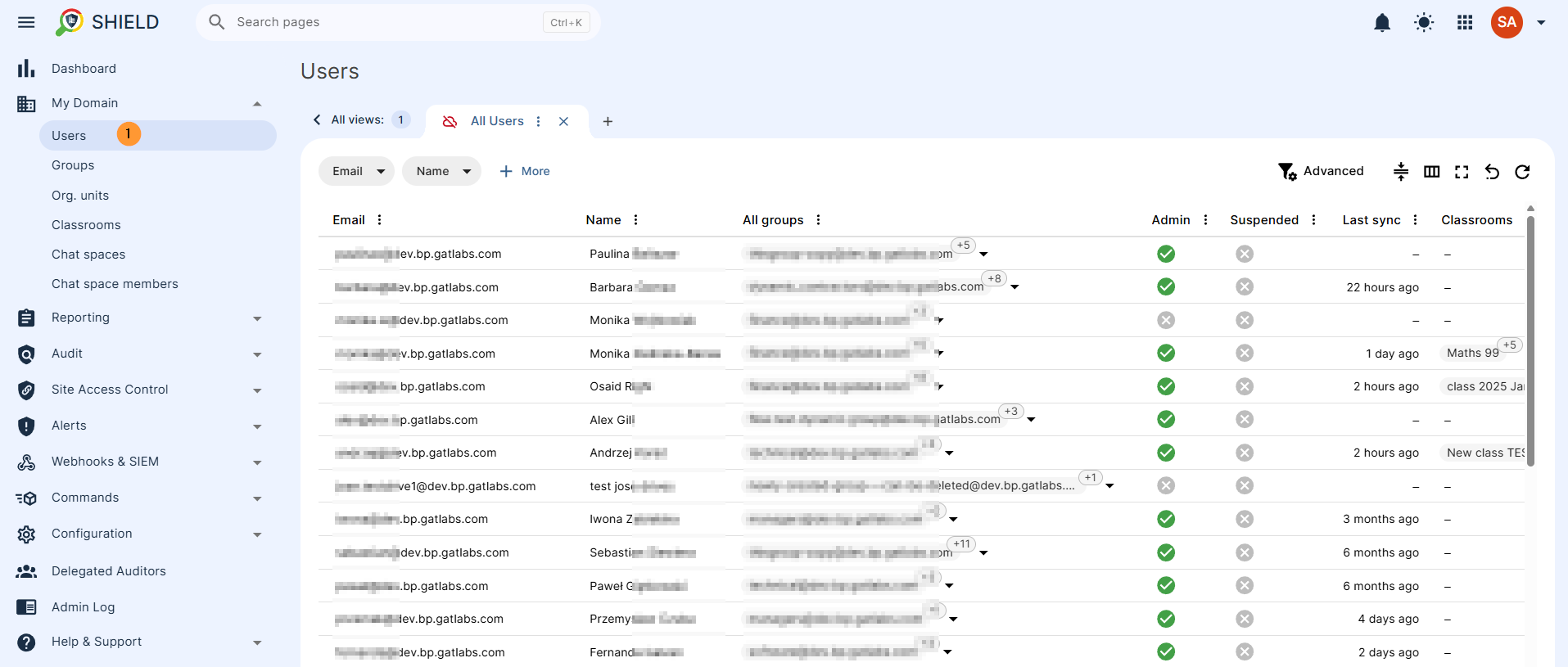The image size is (1568, 667).
Task: Open the Name column menu
Action: click(x=635, y=219)
